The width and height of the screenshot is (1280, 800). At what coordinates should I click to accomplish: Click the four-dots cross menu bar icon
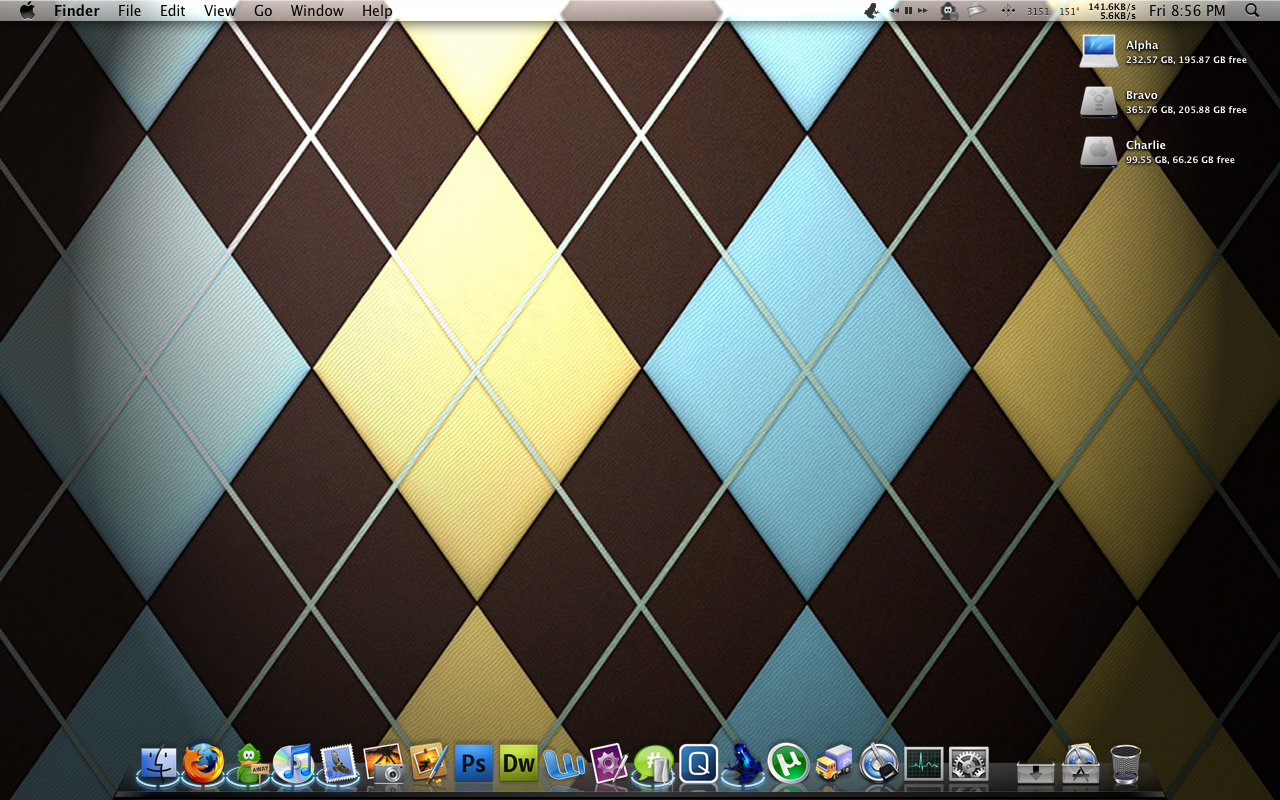[x=1007, y=11]
